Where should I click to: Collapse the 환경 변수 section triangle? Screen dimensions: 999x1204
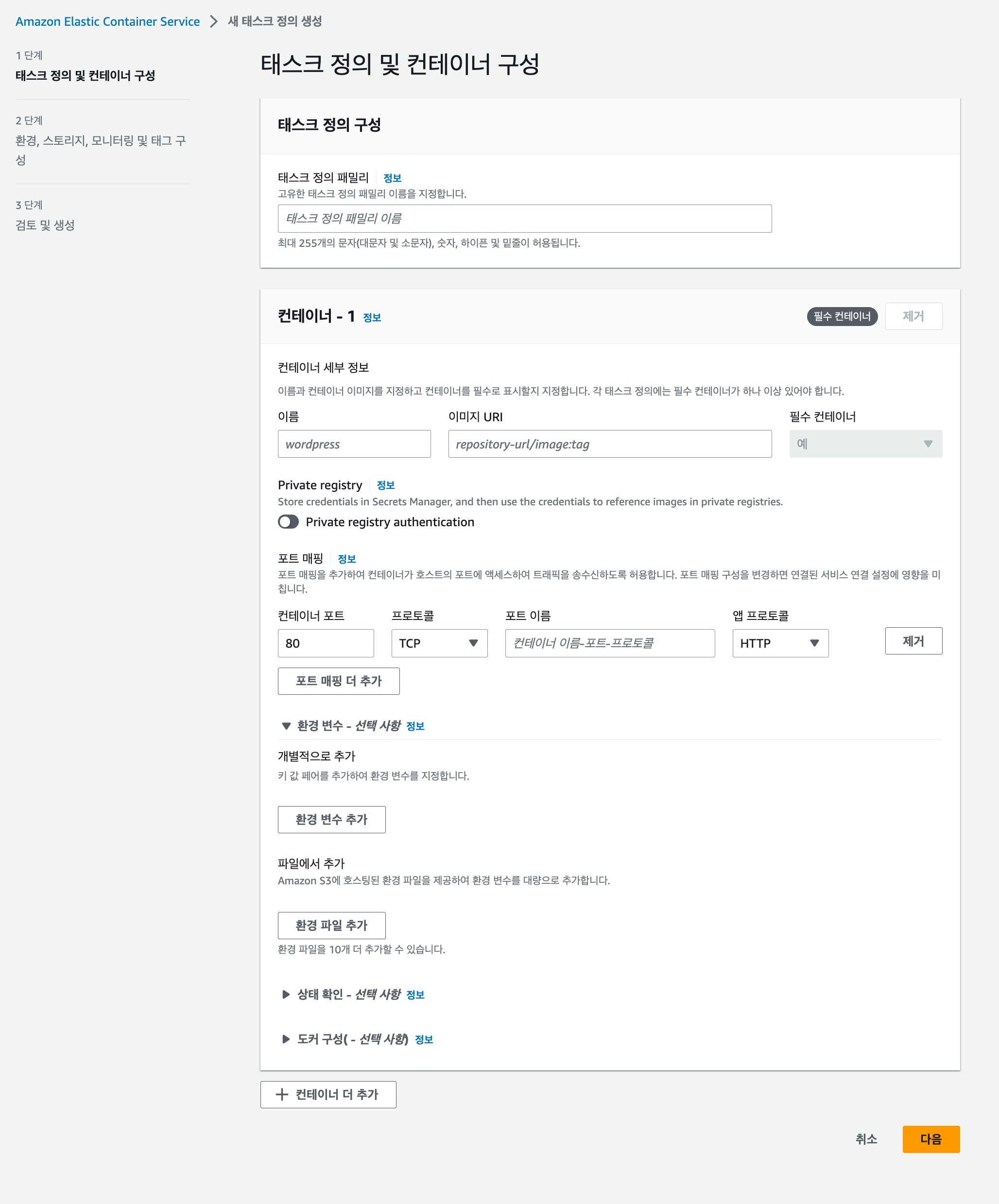286,726
